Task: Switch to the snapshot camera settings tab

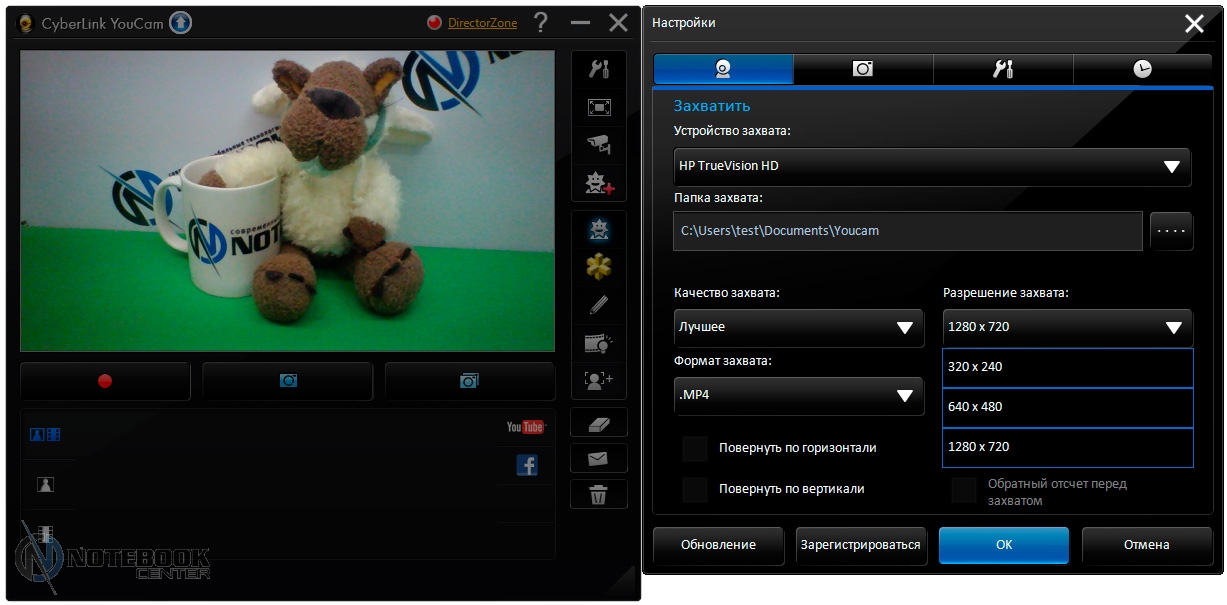Action: tap(863, 69)
